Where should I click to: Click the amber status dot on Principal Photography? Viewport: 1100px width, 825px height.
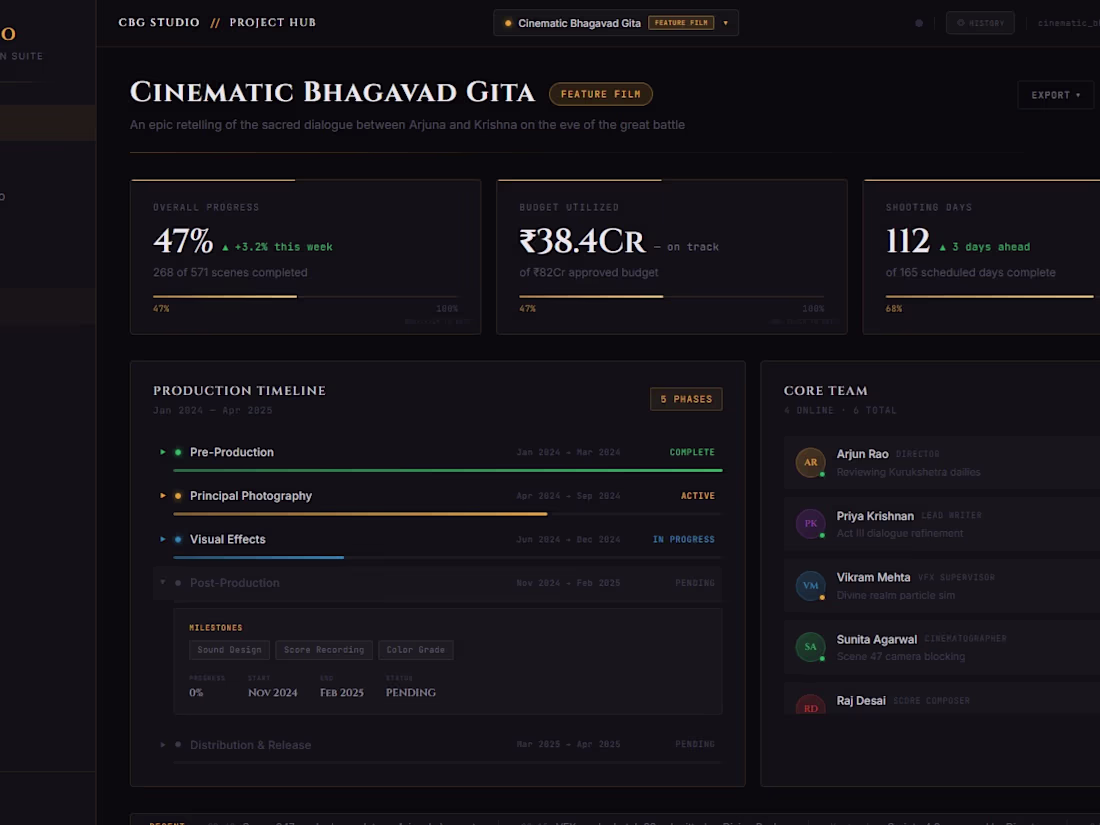177,496
